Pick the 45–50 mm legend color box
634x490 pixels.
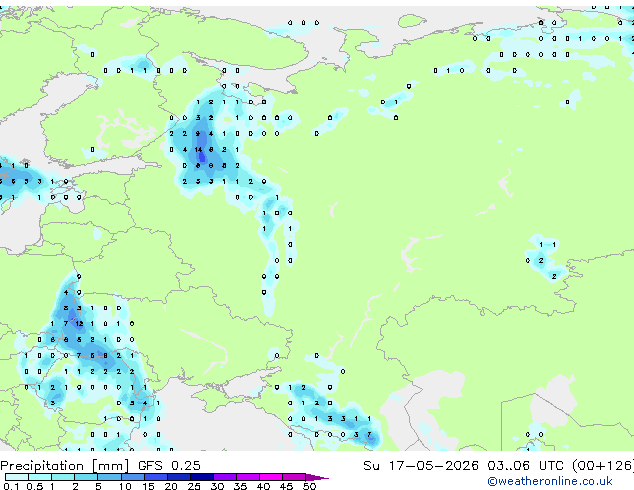point(294,477)
